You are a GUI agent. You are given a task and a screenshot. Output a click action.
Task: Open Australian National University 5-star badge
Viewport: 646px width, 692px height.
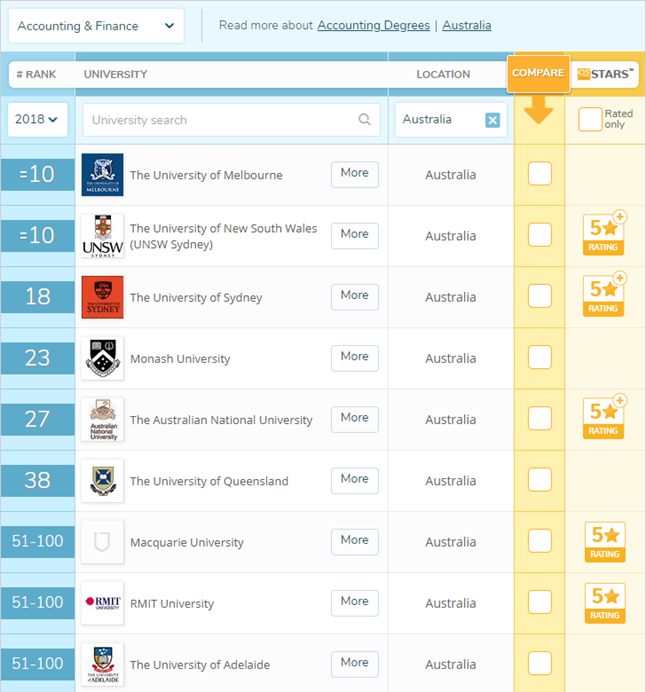click(604, 418)
